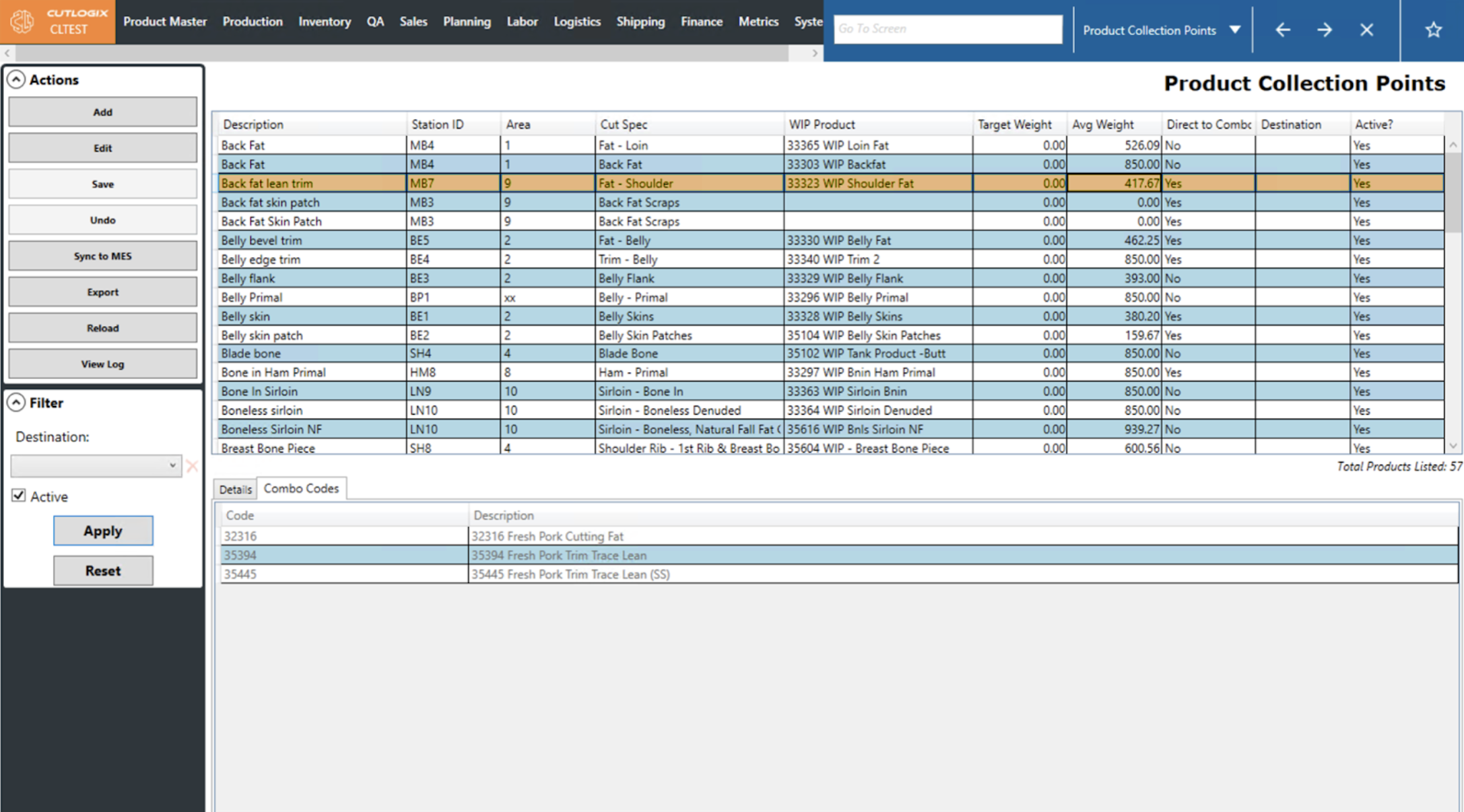
Task: Clear the Destination filter with the red X
Action: click(x=192, y=466)
